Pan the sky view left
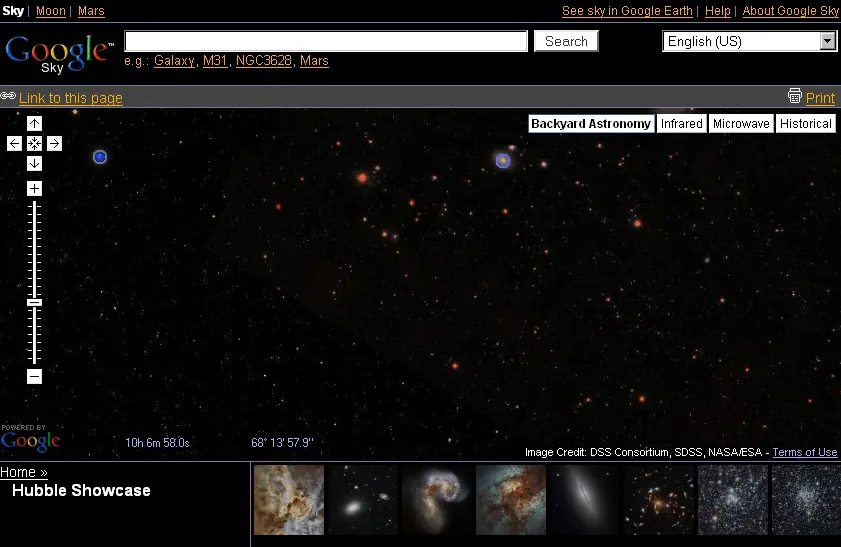The height and width of the screenshot is (547, 841). coord(14,144)
